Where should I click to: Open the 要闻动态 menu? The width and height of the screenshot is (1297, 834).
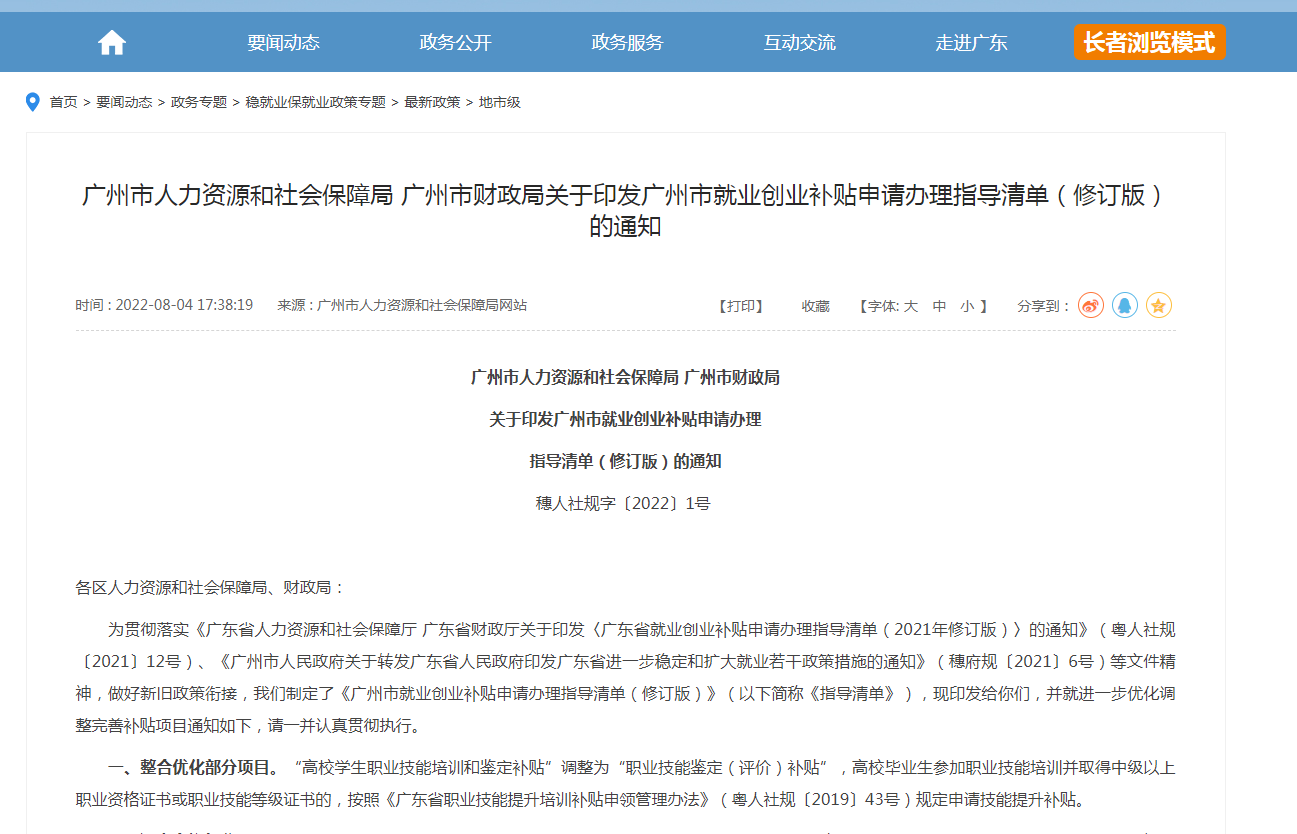coord(284,42)
